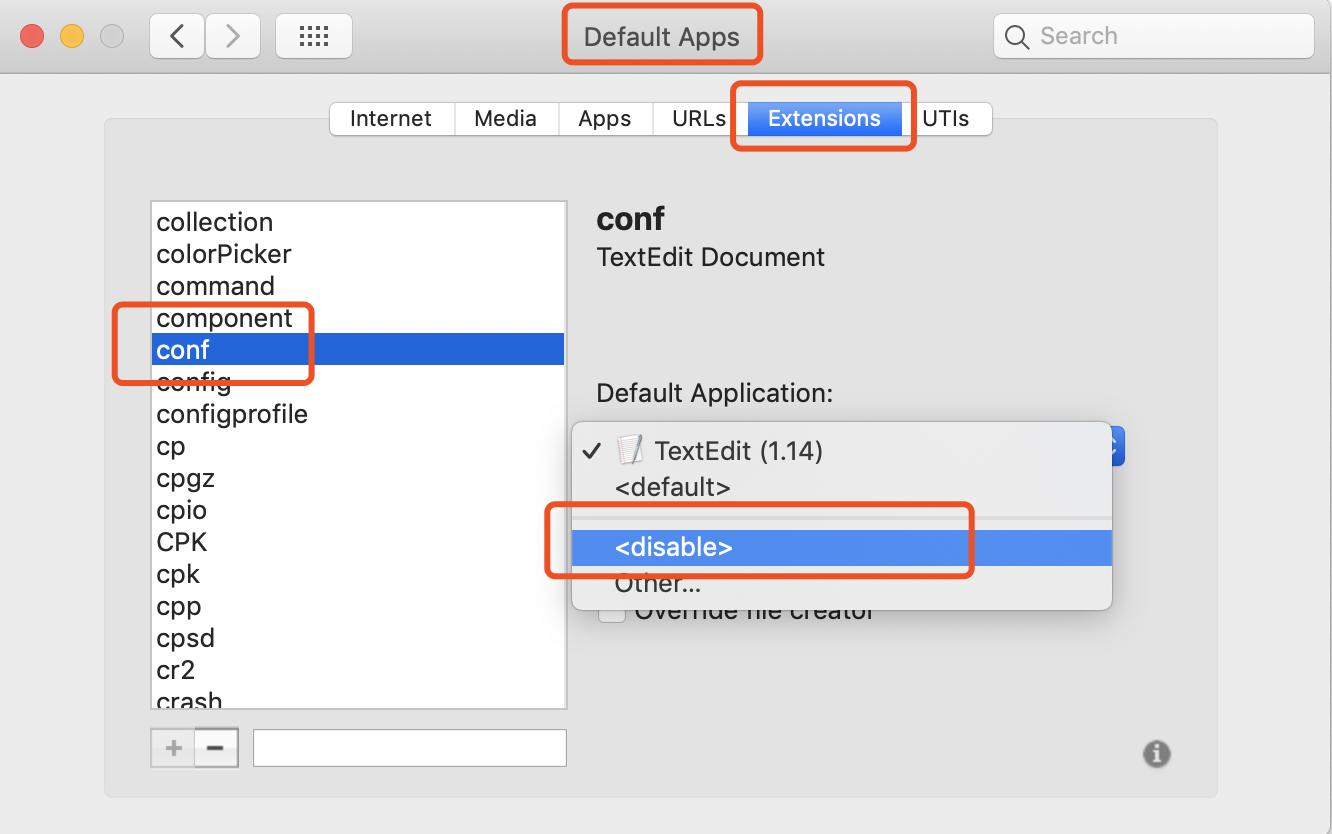The image size is (1332, 834).
Task: Open the info button at bottom right
Action: [x=1156, y=753]
